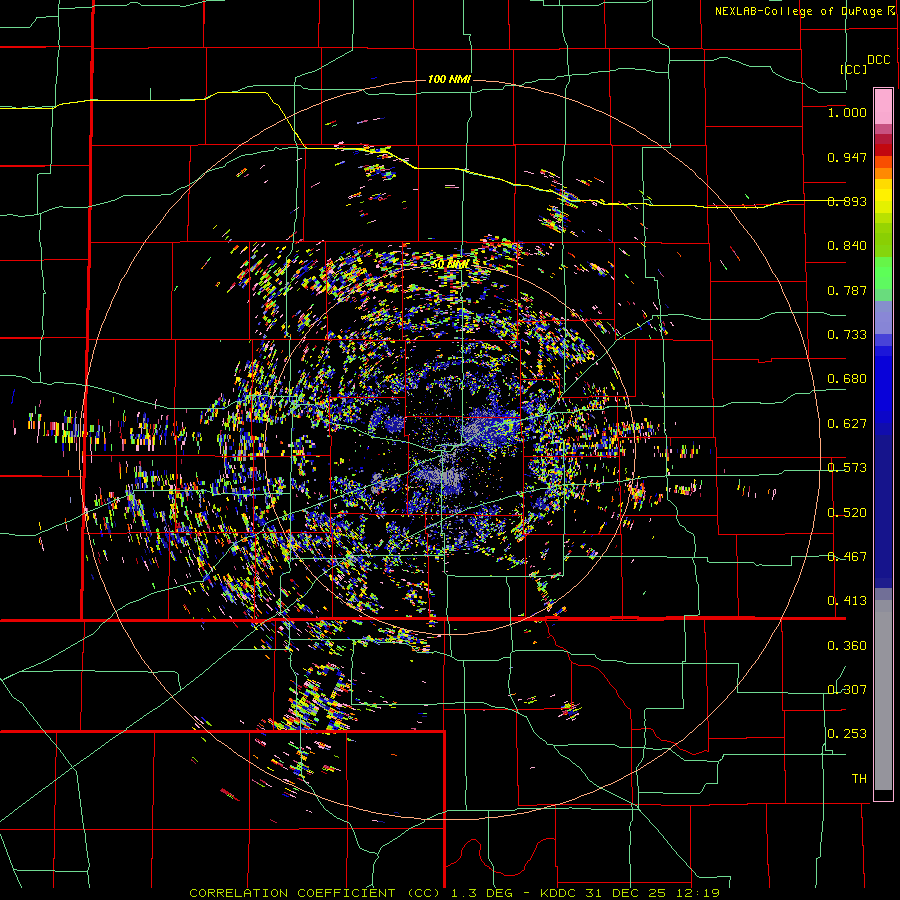The width and height of the screenshot is (900, 900).
Task: Click the KDDC station identifier text
Action: pyautogui.click(x=560, y=893)
